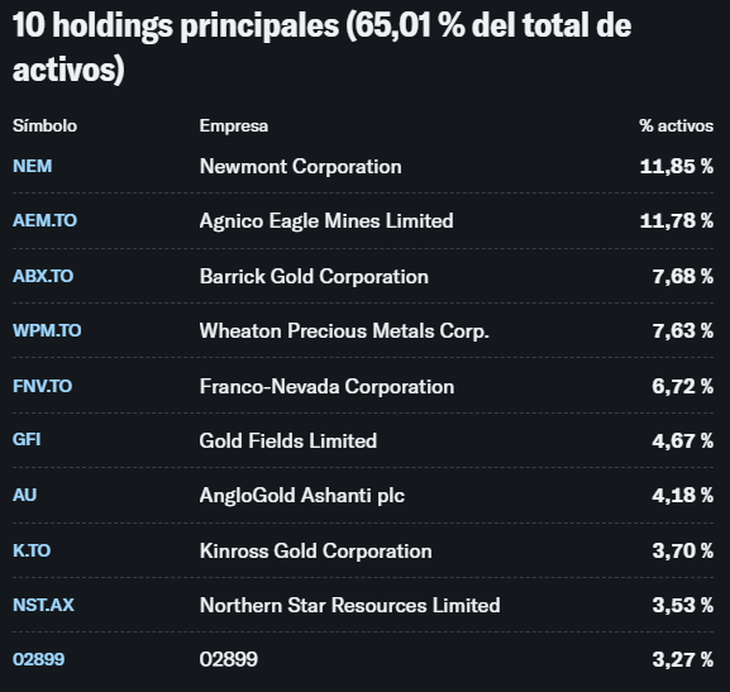730x692 pixels.
Task: Open the NEM ticker symbol link
Action: coord(32,166)
